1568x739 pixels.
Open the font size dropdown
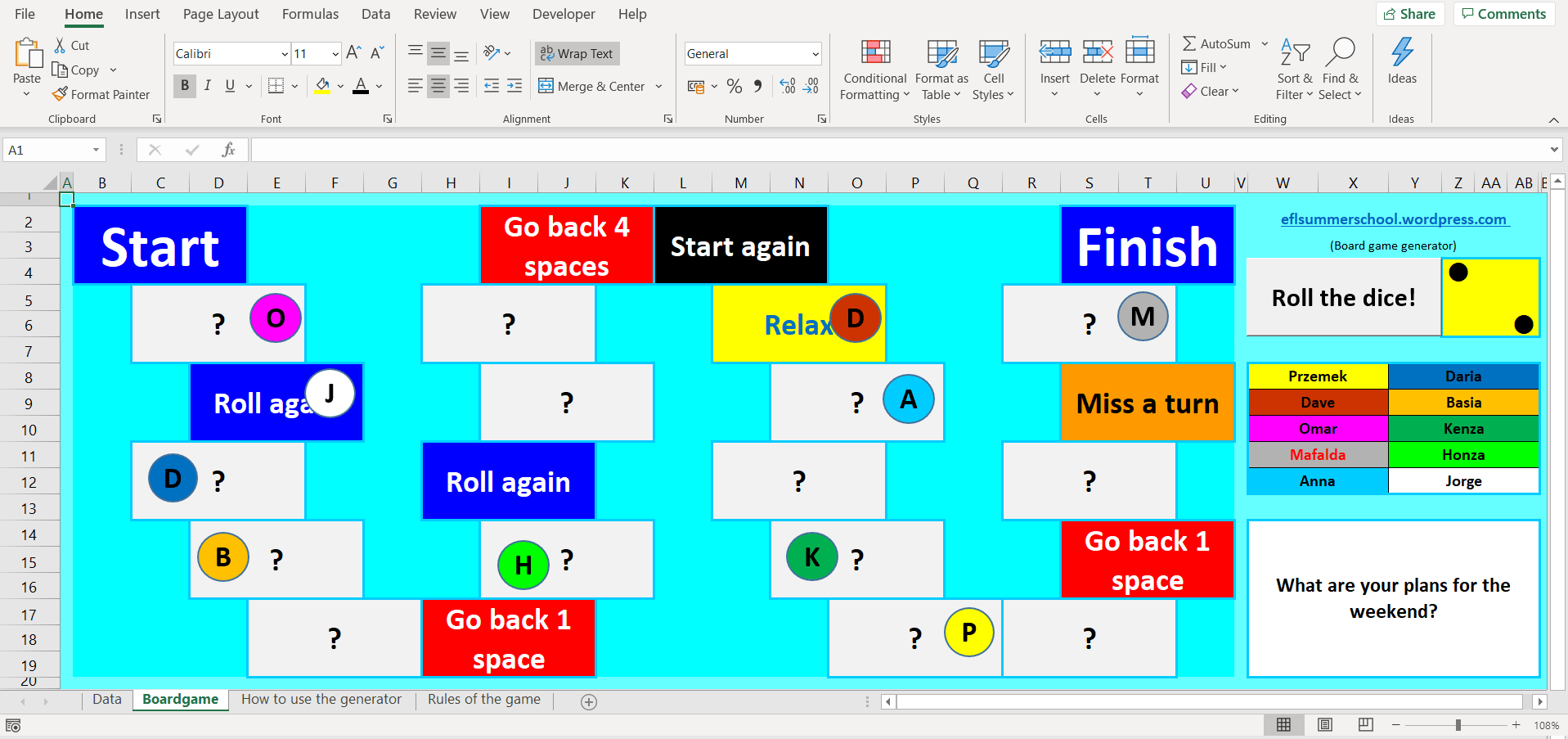(335, 53)
